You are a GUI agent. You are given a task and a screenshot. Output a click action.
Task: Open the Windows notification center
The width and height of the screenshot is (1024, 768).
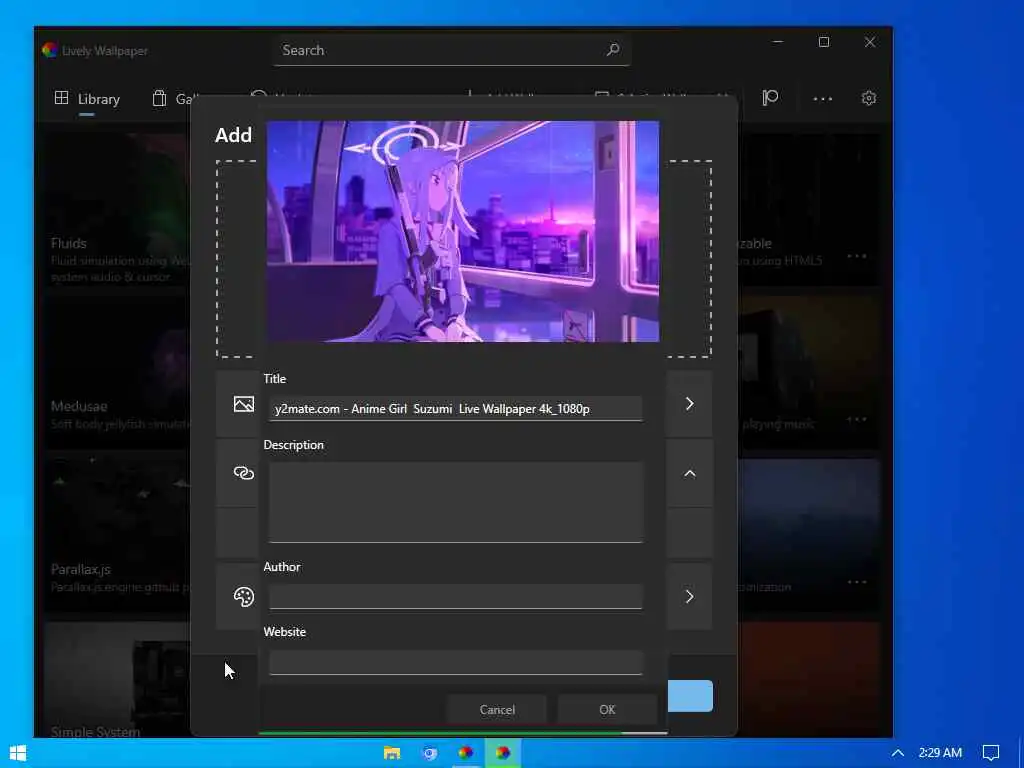(x=991, y=753)
